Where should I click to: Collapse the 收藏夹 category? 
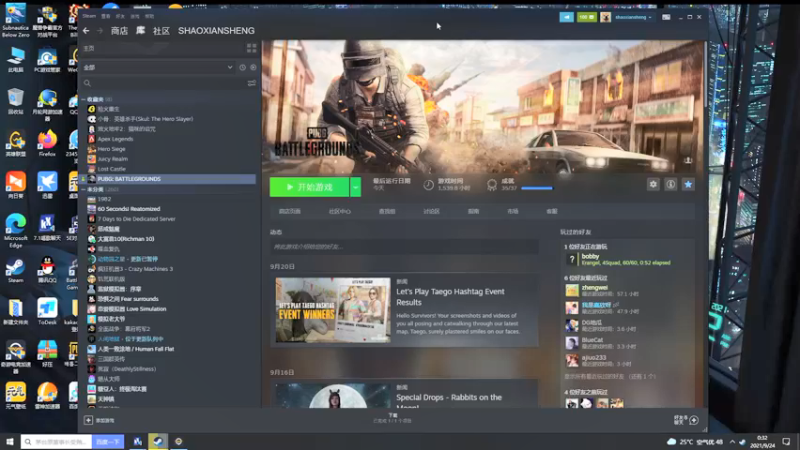84,99
